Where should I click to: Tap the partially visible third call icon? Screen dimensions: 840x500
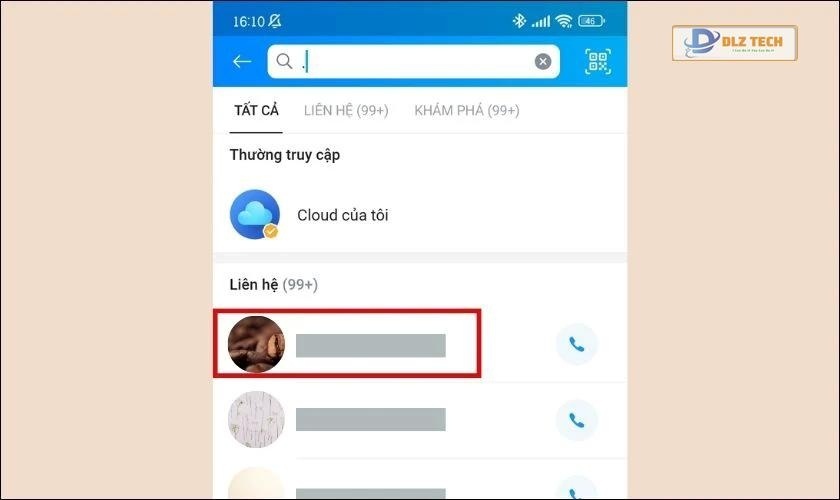click(x=576, y=489)
